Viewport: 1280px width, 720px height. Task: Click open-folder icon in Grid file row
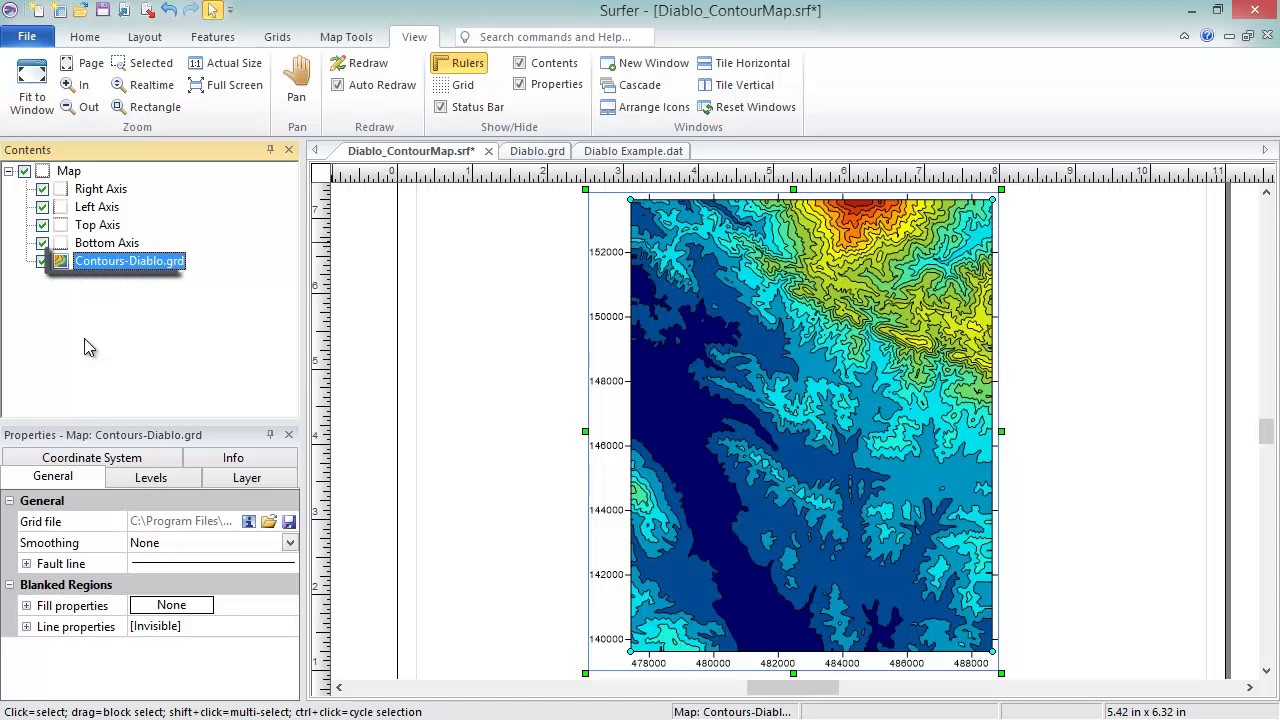pyautogui.click(x=268, y=522)
